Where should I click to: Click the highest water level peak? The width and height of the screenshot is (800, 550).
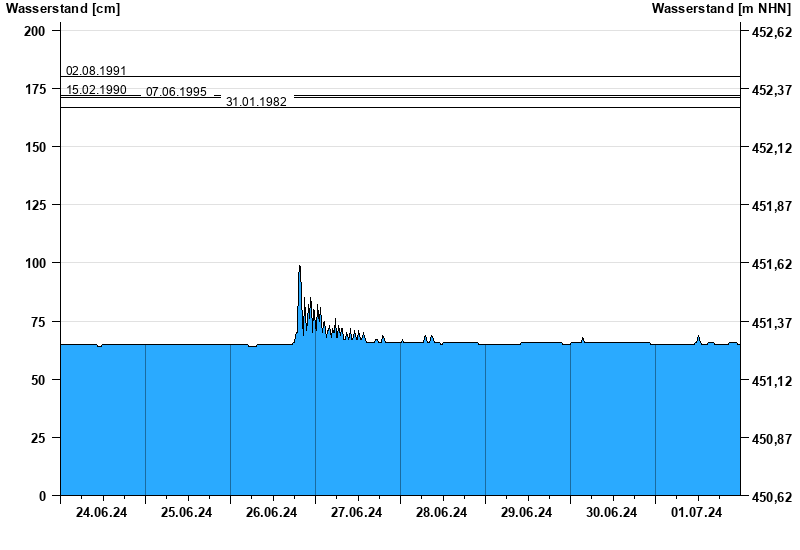(299, 267)
